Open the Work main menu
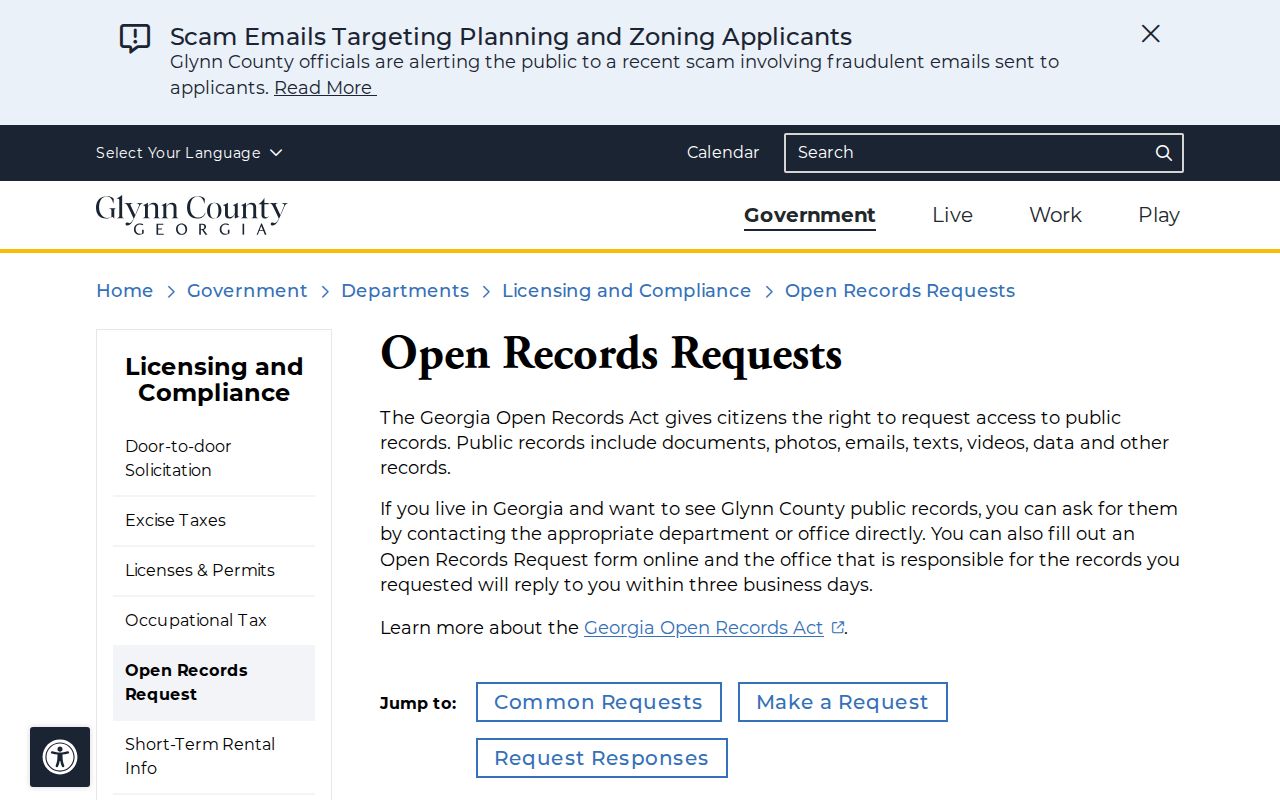 pyautogui.click(x=1055, y=215)
